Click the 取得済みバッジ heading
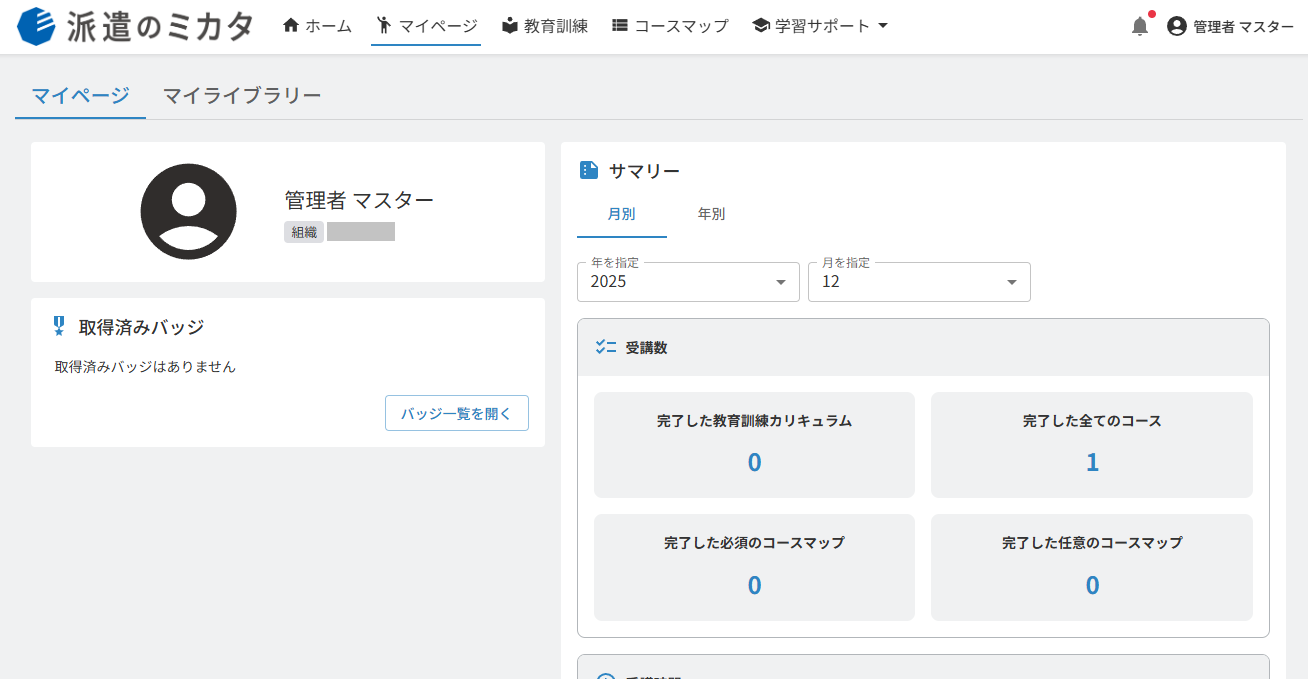This screenshot has height=679, width=1308. (141, 326)
